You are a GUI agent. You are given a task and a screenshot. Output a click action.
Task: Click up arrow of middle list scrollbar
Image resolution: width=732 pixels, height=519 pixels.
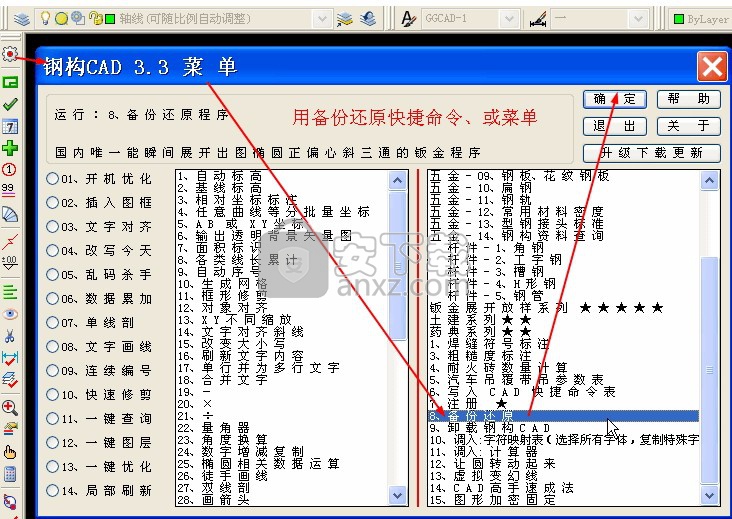(398, 181)
